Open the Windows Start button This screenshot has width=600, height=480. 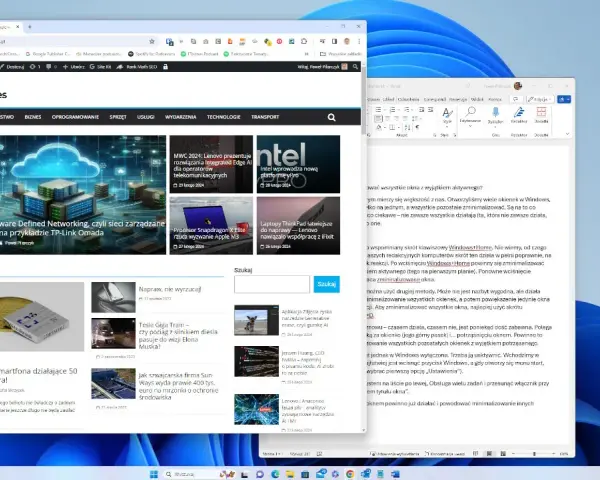click(x=154, y=474)
